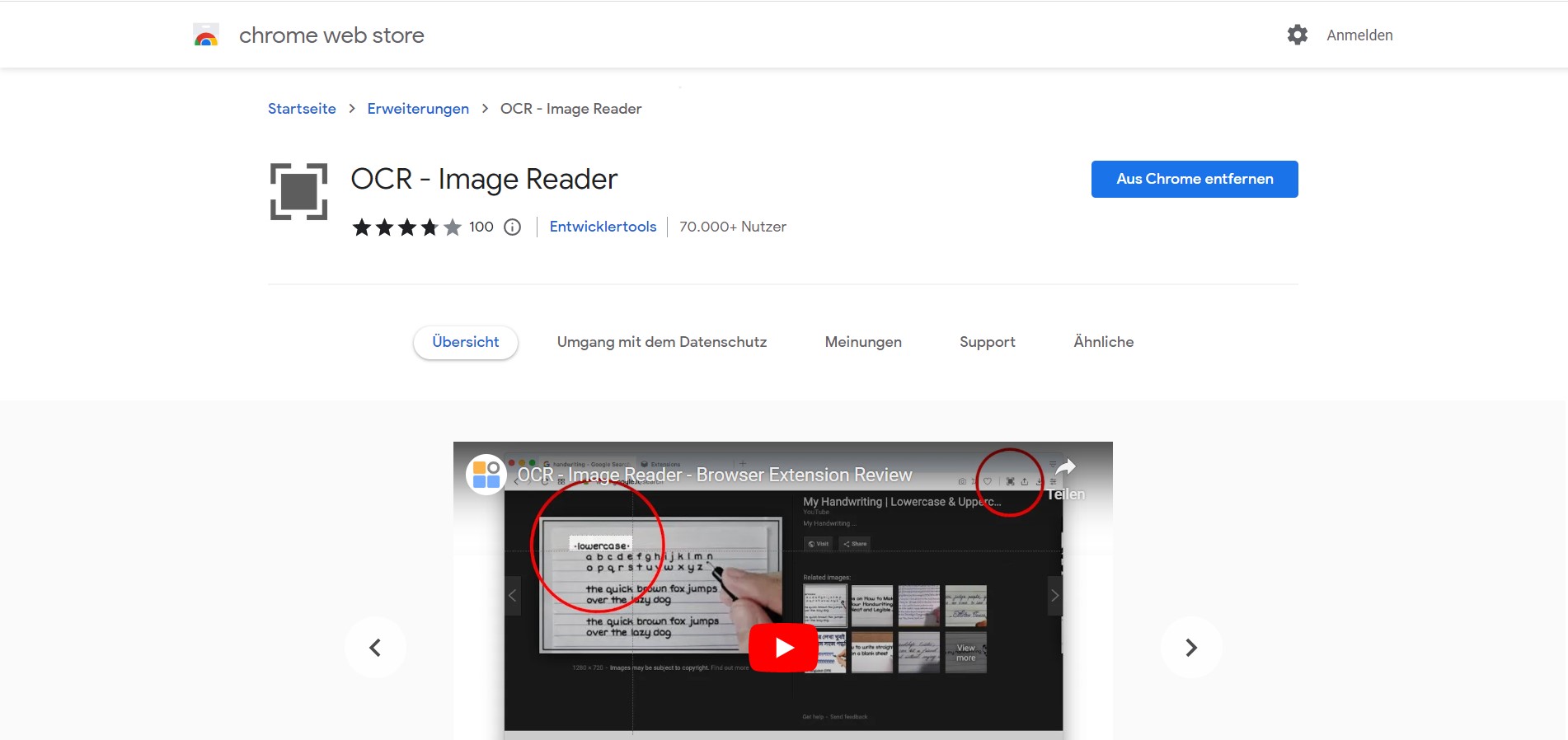The width and height of the screenshot is (1568, 740).
Task: Select the Übersicht tab
Action: [x=465, y=342]
